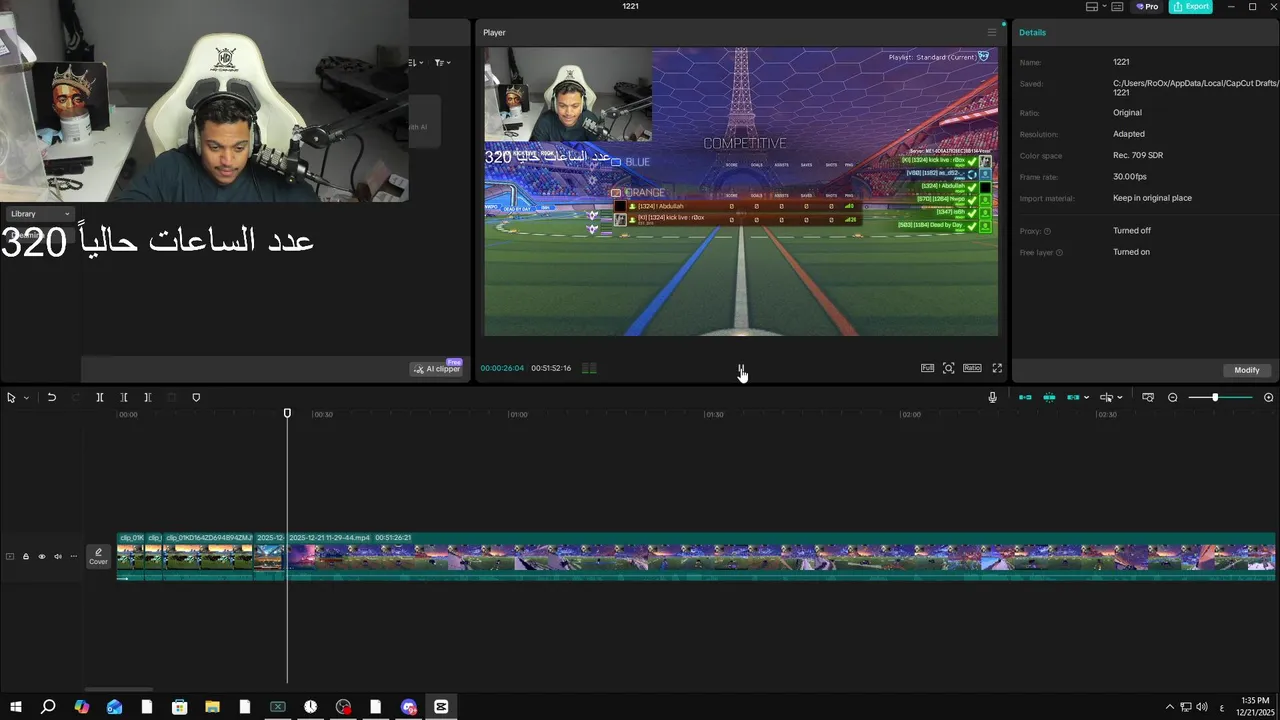The image size is (1280, 720).
Task: Click the Export button
Action: click(x=1191, y=6)
